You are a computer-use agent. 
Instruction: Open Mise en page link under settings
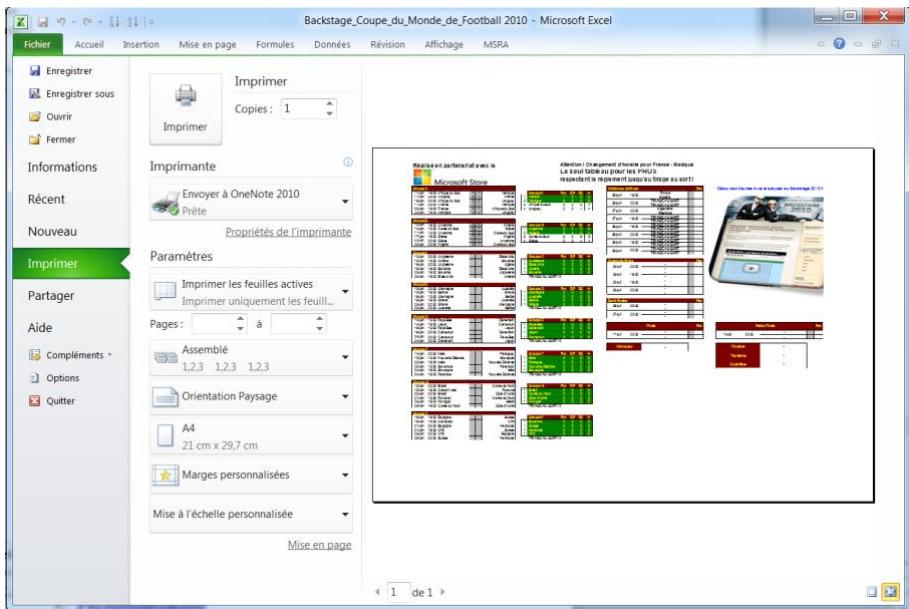319,545
